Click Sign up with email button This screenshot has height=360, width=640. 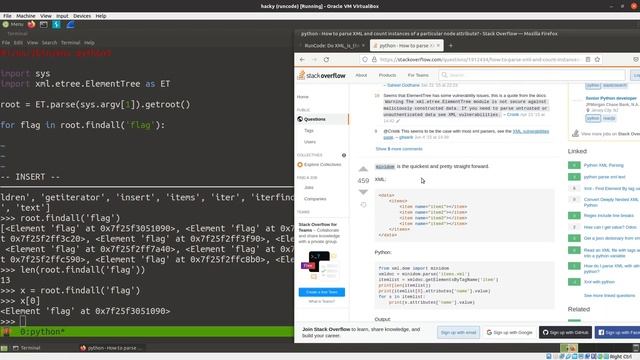[x=458, y=333]
